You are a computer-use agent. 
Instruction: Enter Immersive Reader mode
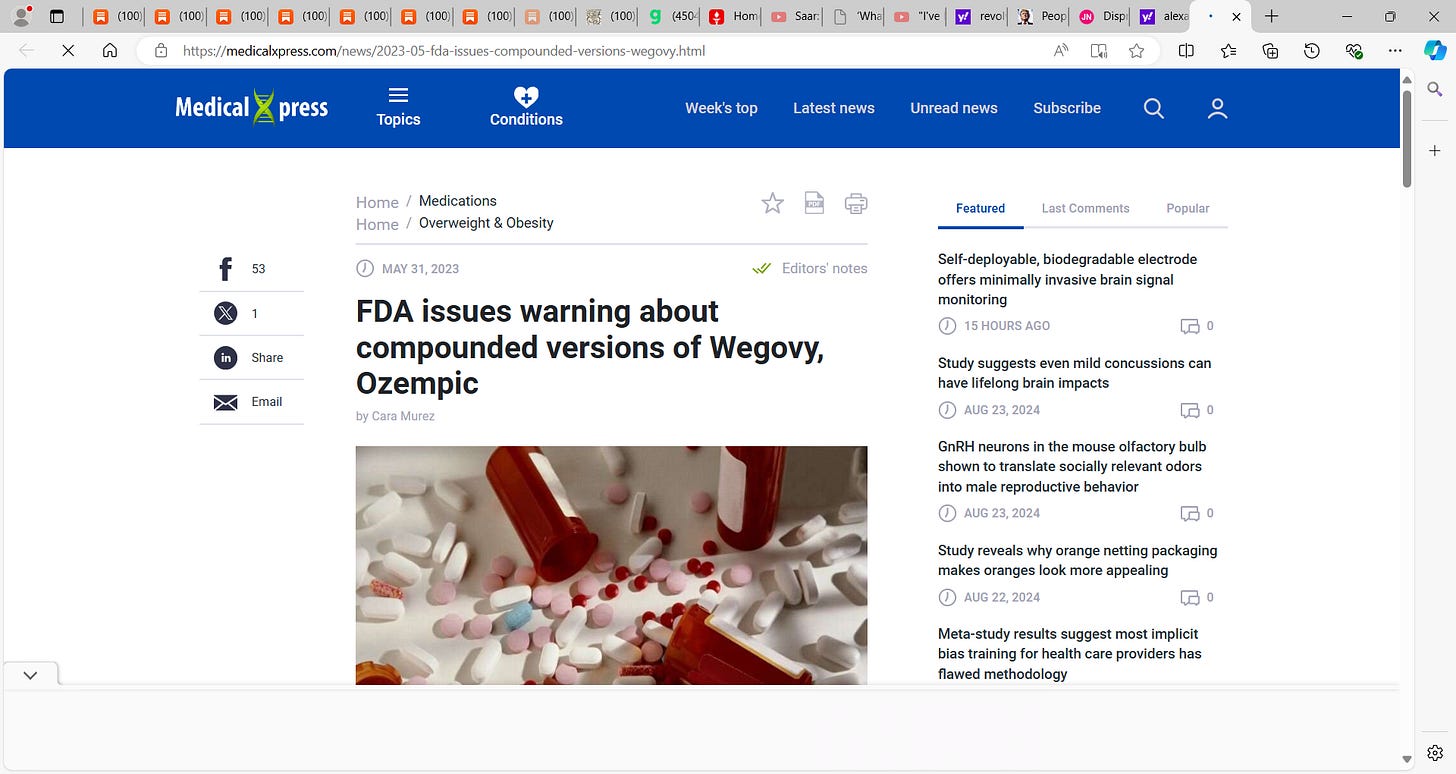[1099, 51]
